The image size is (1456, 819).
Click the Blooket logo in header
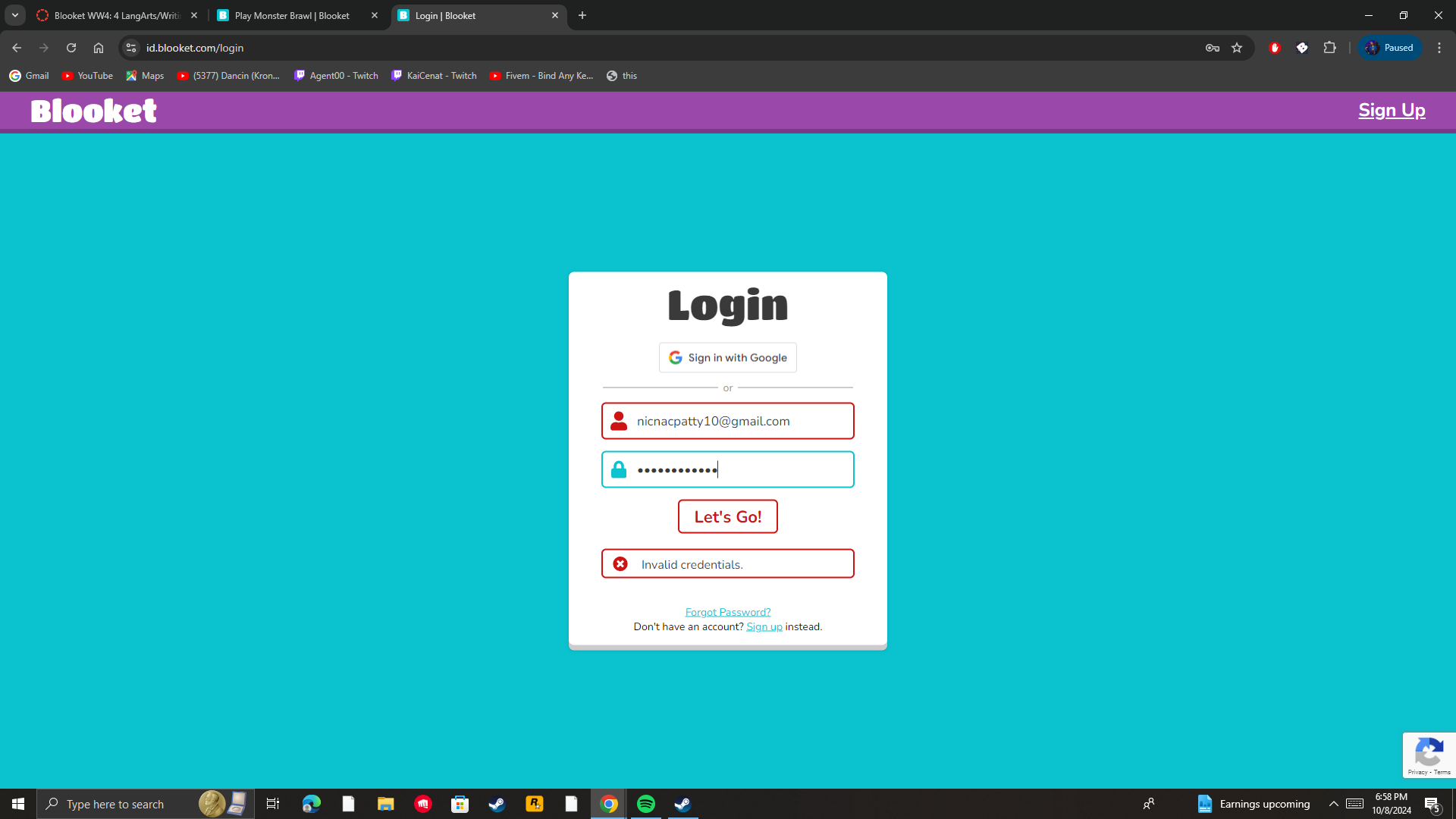tap(94, 111)
